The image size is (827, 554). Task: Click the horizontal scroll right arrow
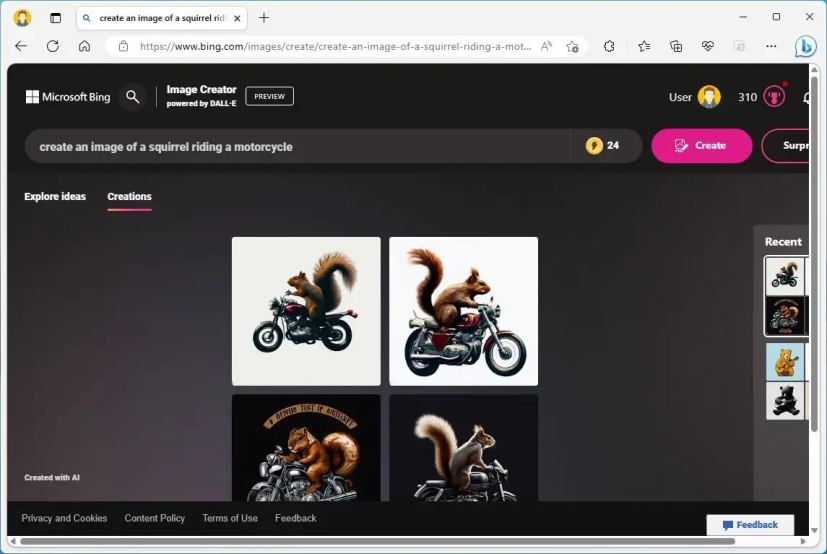(x=803, y=541)
